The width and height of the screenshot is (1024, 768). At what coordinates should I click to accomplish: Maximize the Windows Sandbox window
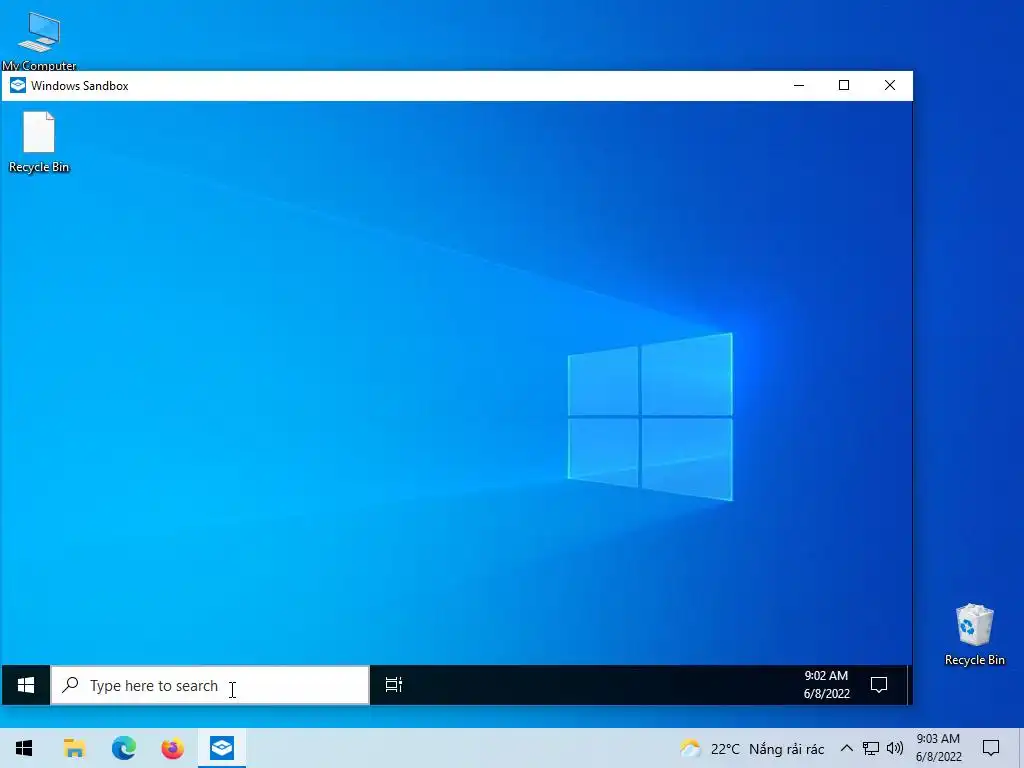(844, 86)
